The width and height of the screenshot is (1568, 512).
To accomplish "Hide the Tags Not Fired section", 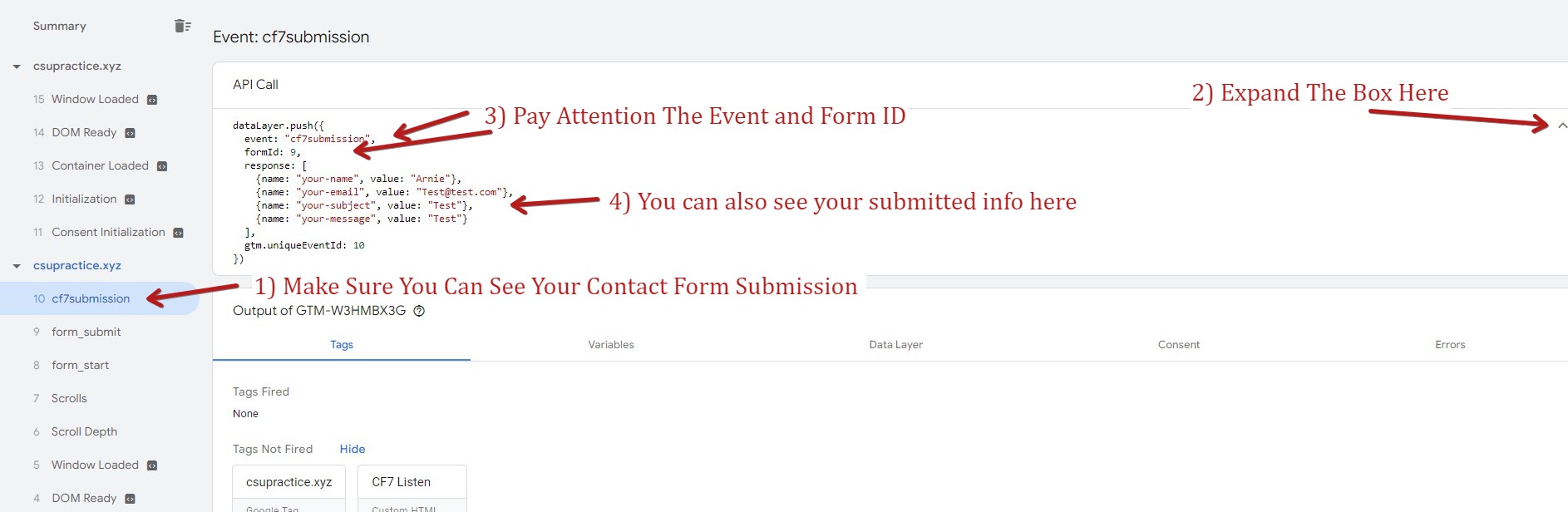I will (353, 449).
